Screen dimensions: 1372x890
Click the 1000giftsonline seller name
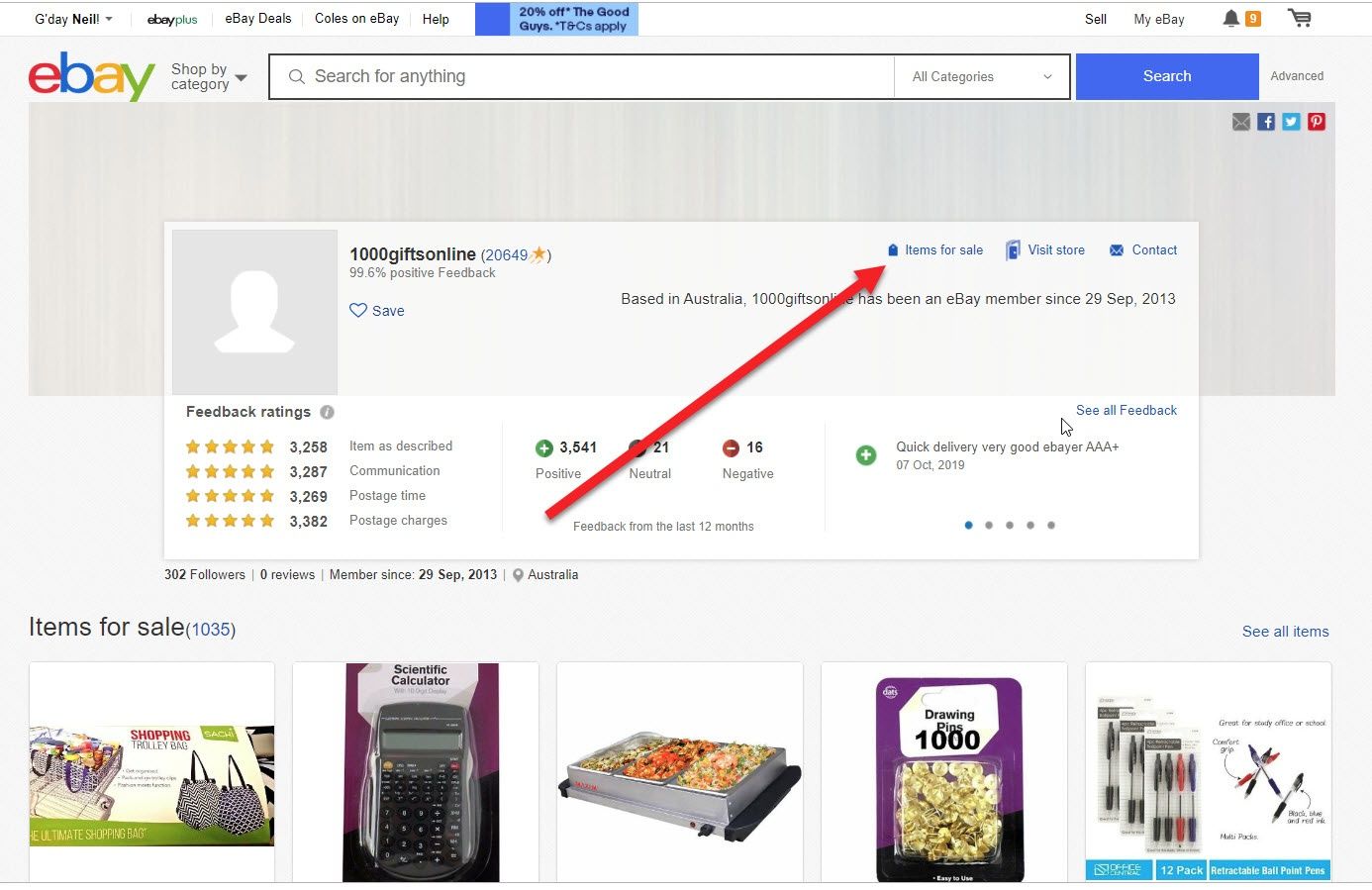[413, 254]
